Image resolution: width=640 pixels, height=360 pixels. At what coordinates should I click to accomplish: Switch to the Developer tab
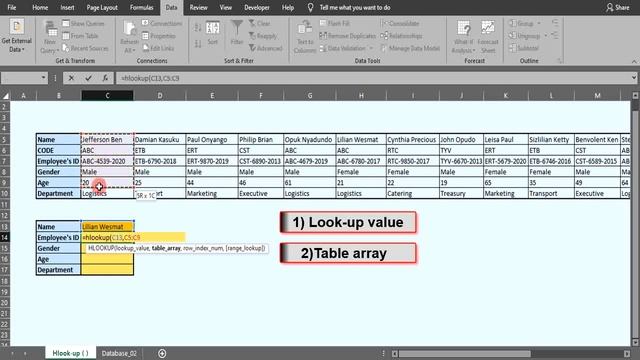point(257,7)
